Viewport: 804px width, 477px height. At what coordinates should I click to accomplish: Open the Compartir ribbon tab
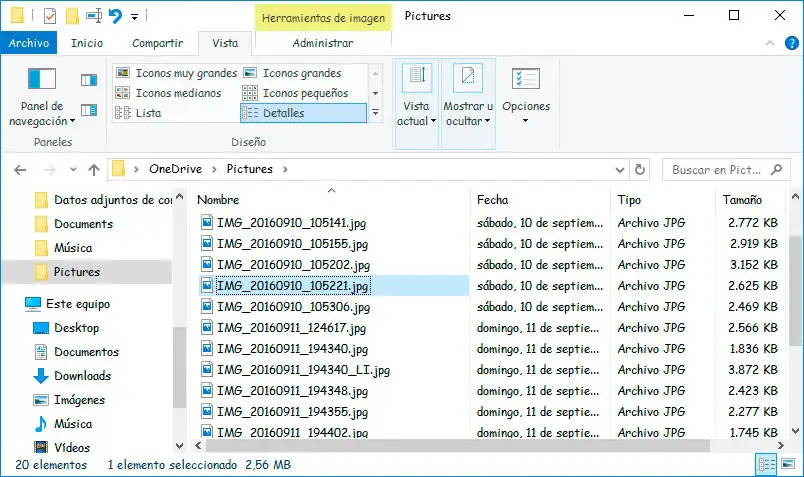157,43
